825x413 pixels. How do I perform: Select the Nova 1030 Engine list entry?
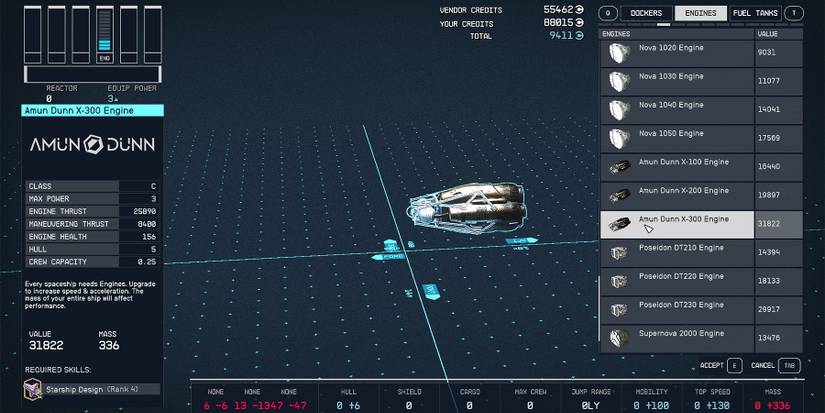click(677, 81)
